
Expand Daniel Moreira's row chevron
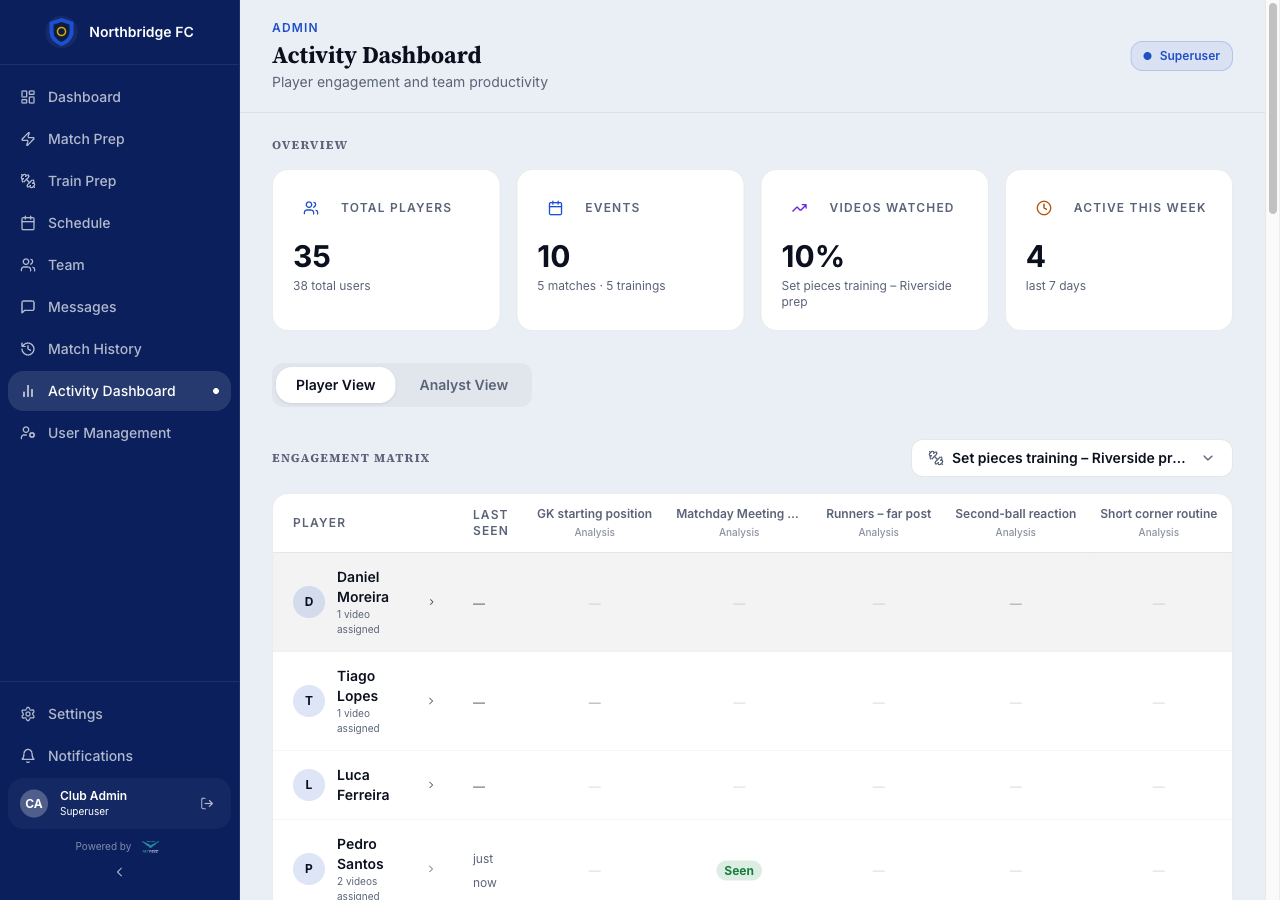pos(431,602)
